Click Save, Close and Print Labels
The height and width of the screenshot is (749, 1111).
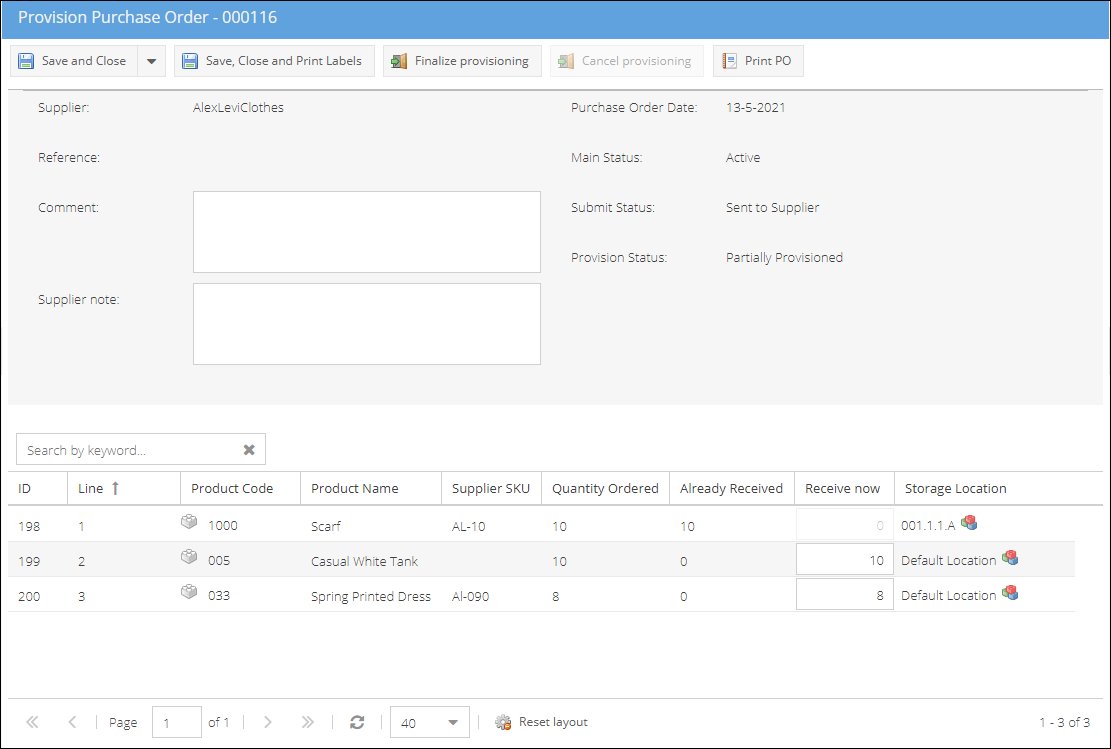pyautogui.click(x=274, y=61)
